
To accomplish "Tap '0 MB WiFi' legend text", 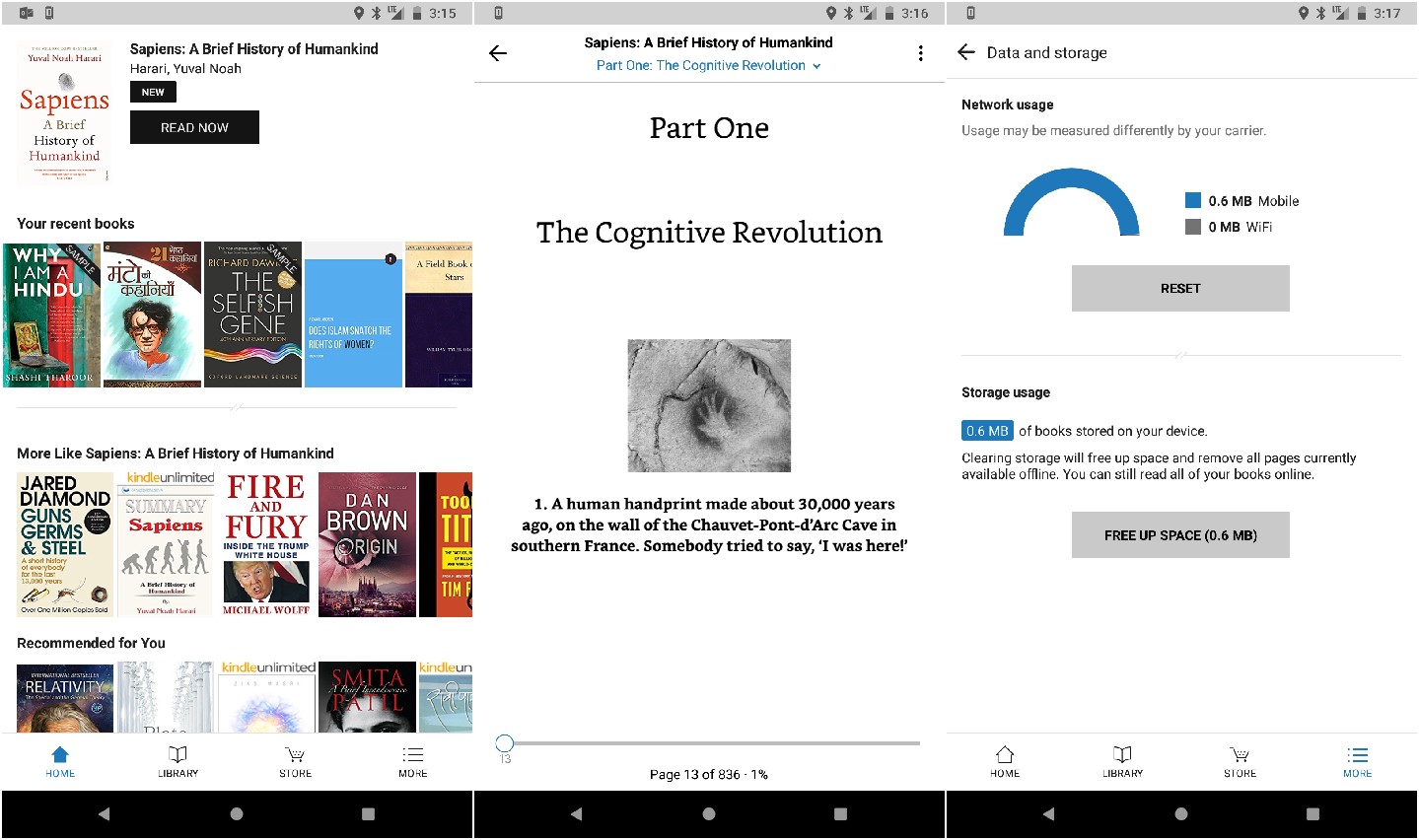I will [1241, 227].
